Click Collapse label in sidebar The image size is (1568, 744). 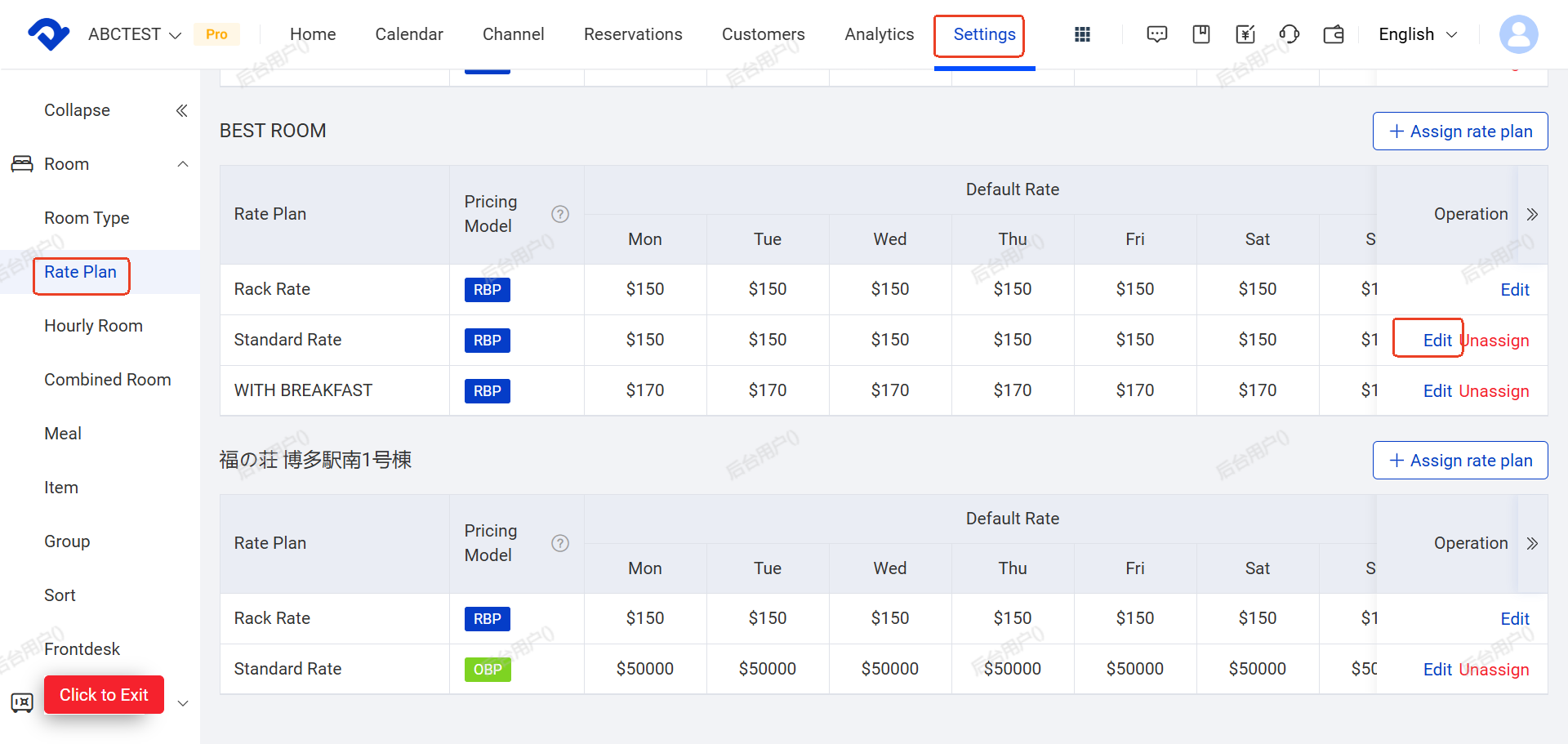(x=77, y=110)
